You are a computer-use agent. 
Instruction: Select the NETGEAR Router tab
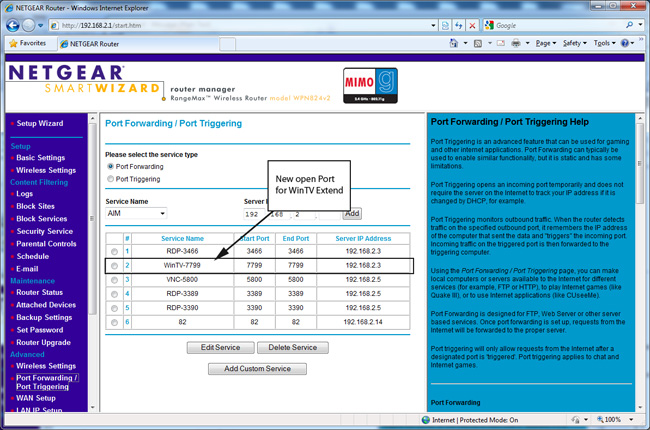tap(138, 44)
